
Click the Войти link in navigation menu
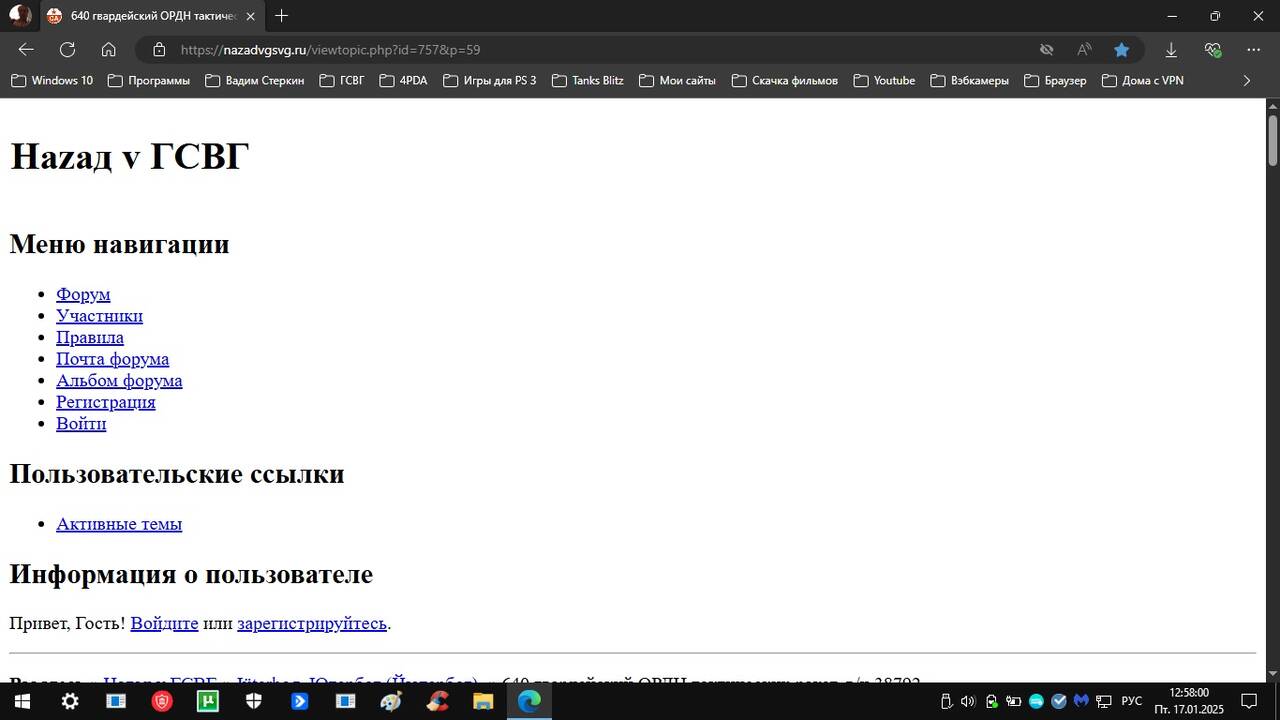point(81,423)
